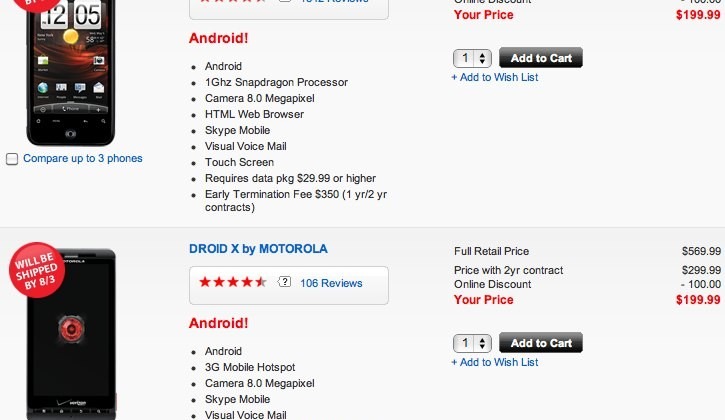Open the DROID X phone image

71,334
